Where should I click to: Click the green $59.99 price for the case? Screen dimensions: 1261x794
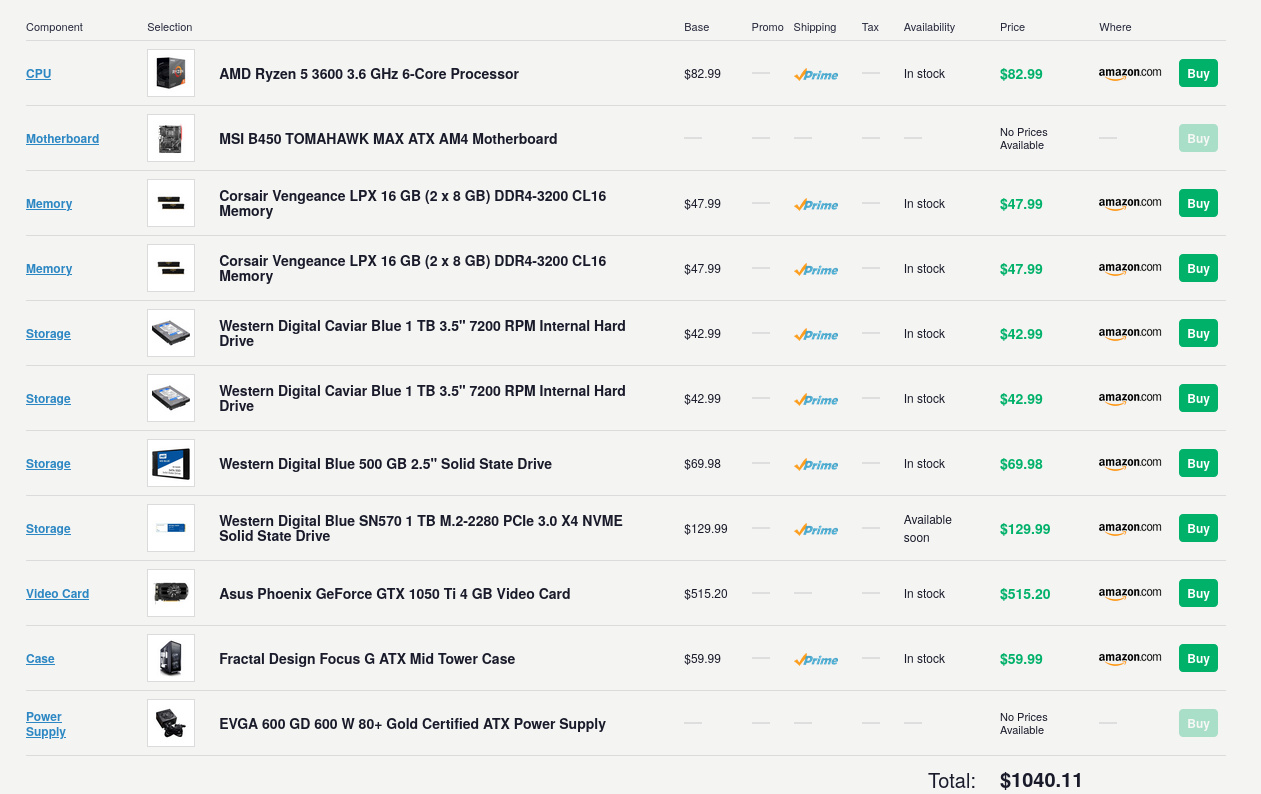tap(1021, 659)
